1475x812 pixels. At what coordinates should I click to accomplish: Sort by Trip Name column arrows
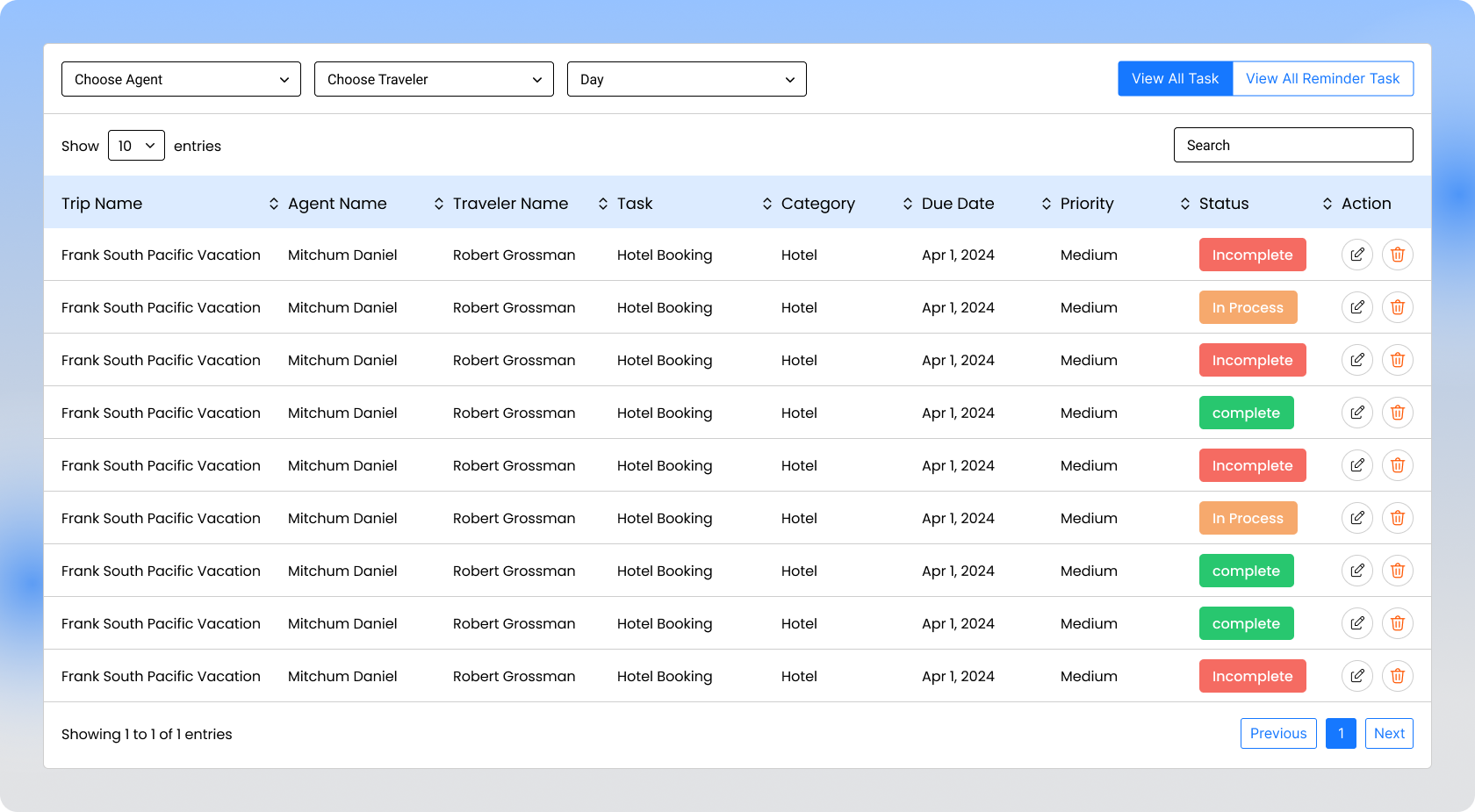coord(273,204)
